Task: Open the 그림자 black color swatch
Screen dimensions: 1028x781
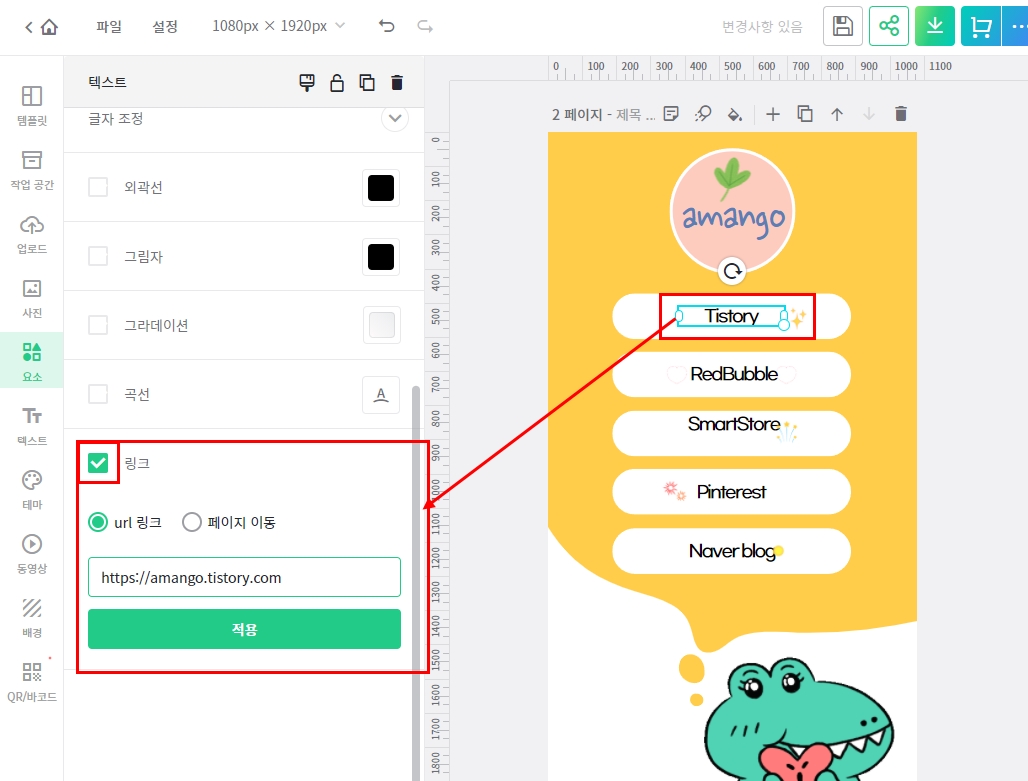Action: (381, 256)
